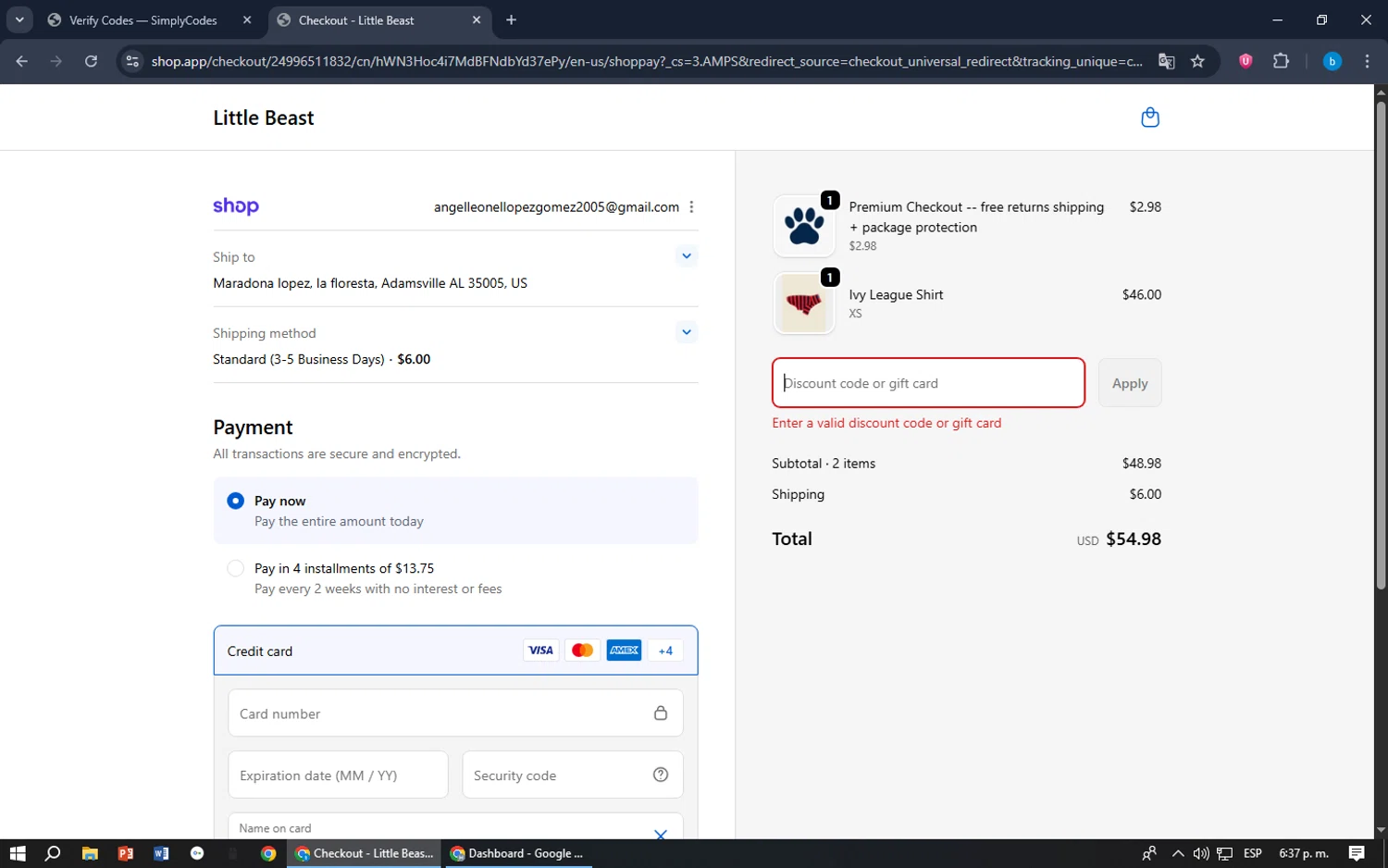Screen dimensions: 1388x868
Task: Focus the Security code field
Action: coord(573,775)
